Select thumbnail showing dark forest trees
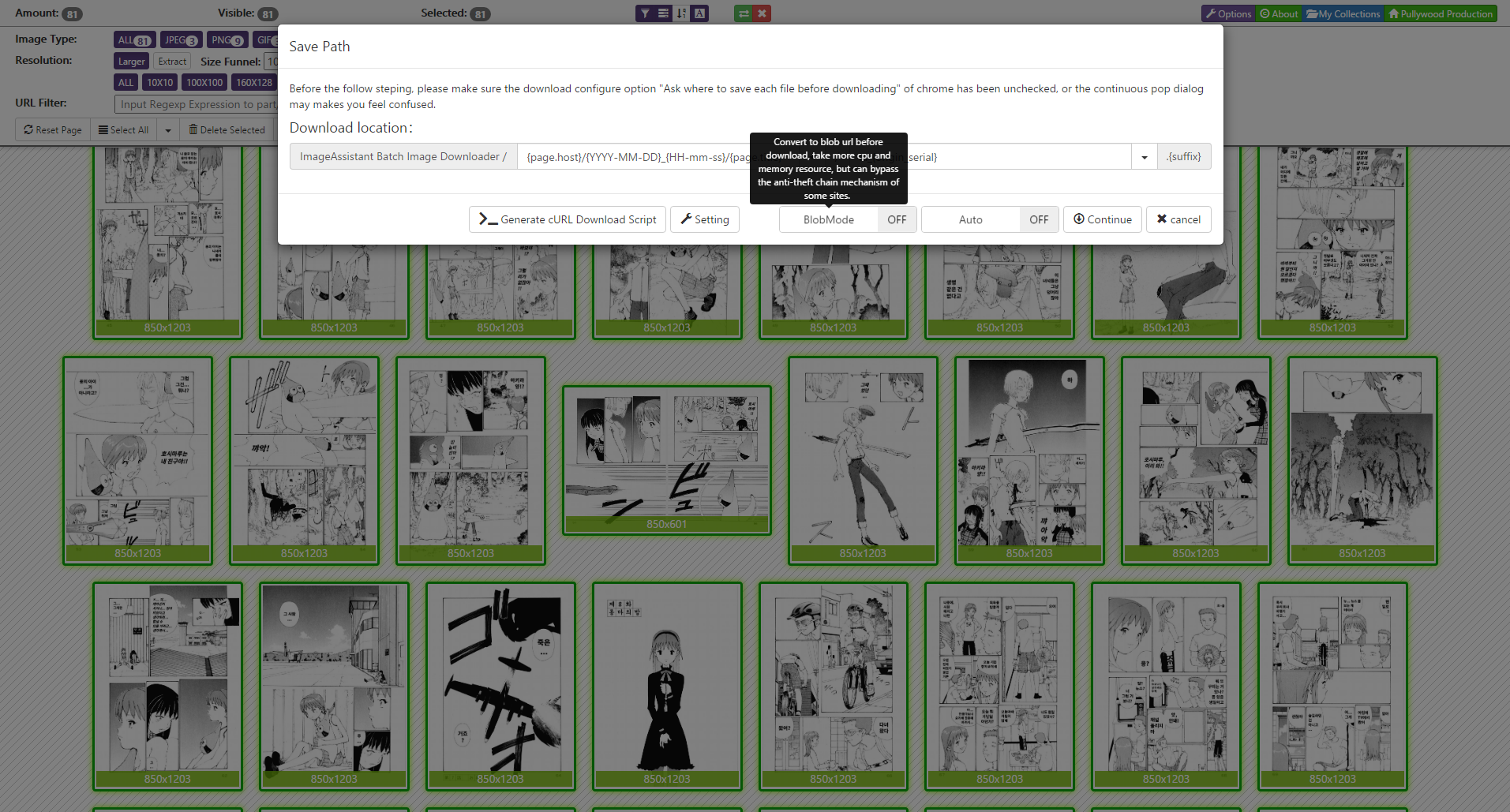This screenshot has width=1510, height=812. [1362, 460]
